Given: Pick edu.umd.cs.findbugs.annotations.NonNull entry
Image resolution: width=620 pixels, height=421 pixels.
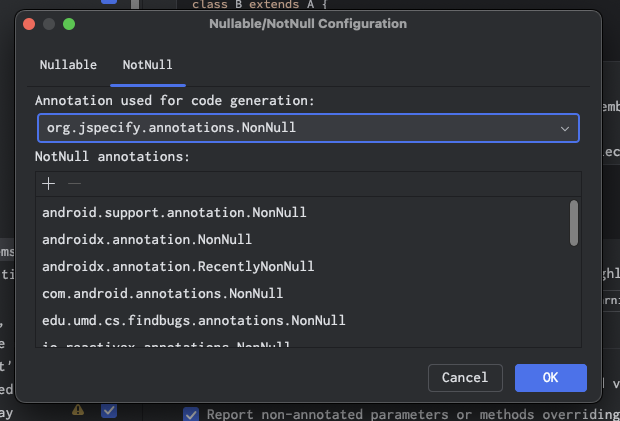Looking at the screenshot, I should coord(193,320).
